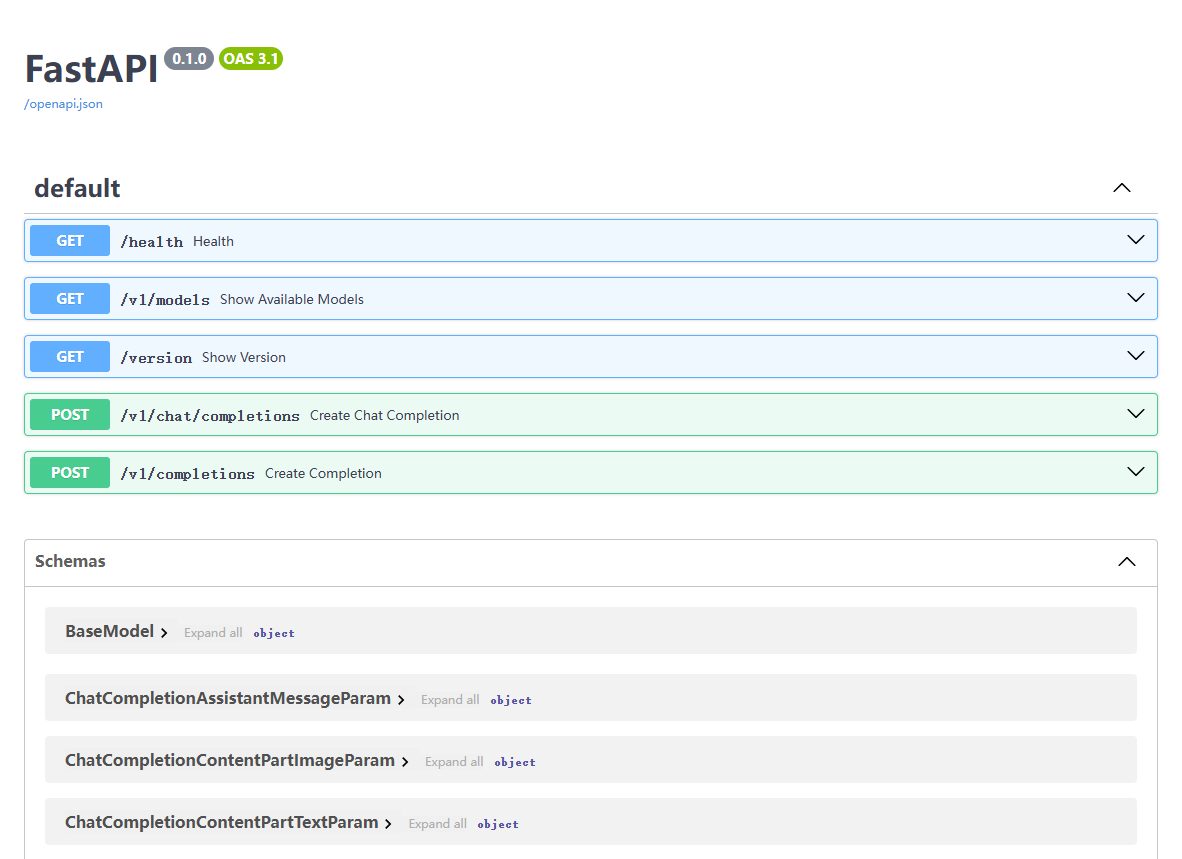The width and height of the screenshot is (1182, 859).
Task: Click the /health path text
Action: point(152,242)
